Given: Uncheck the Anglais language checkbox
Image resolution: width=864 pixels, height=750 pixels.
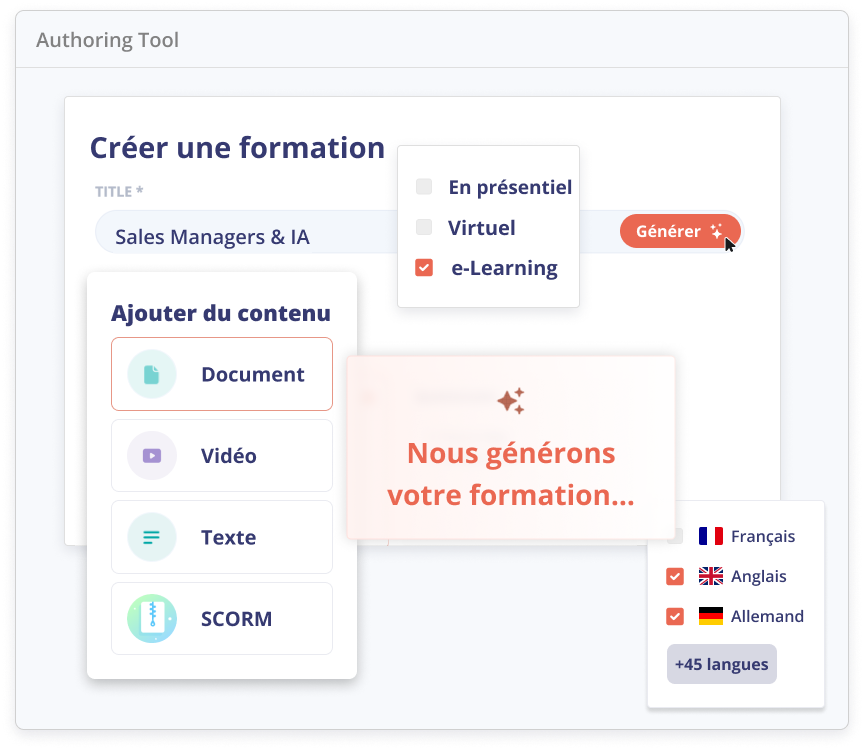Looking at the screenshot, I should (675, 576).
